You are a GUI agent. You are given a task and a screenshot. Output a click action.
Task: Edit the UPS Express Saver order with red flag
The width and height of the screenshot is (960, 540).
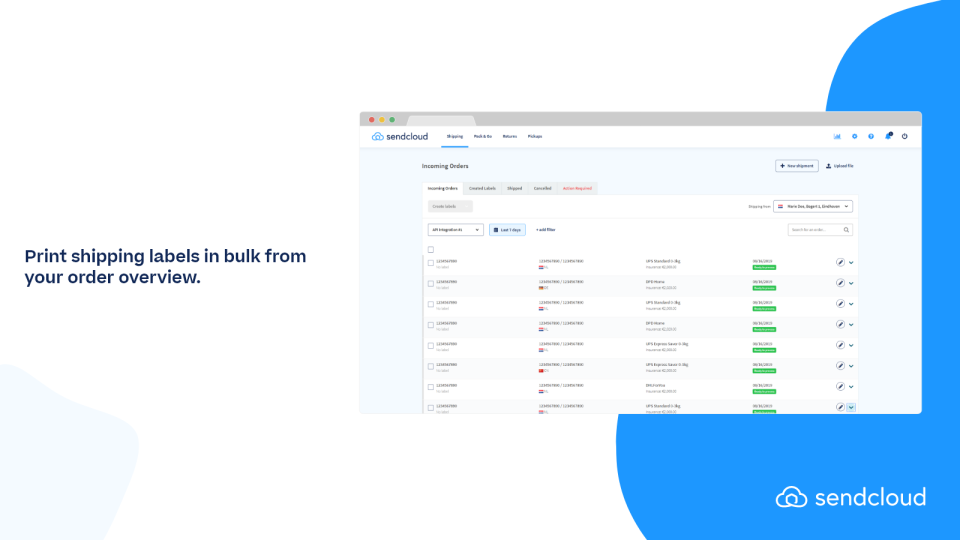pos(840,366)
